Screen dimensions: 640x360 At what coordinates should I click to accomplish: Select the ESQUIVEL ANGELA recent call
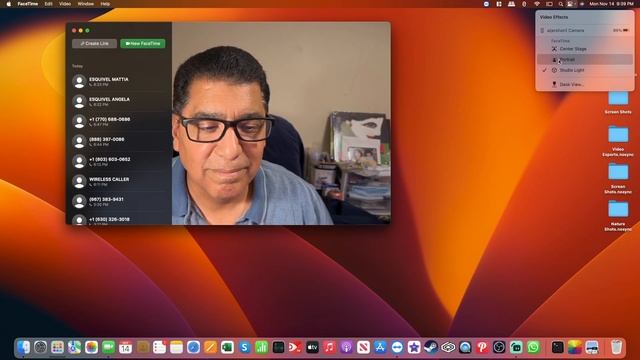pos(120,102)
